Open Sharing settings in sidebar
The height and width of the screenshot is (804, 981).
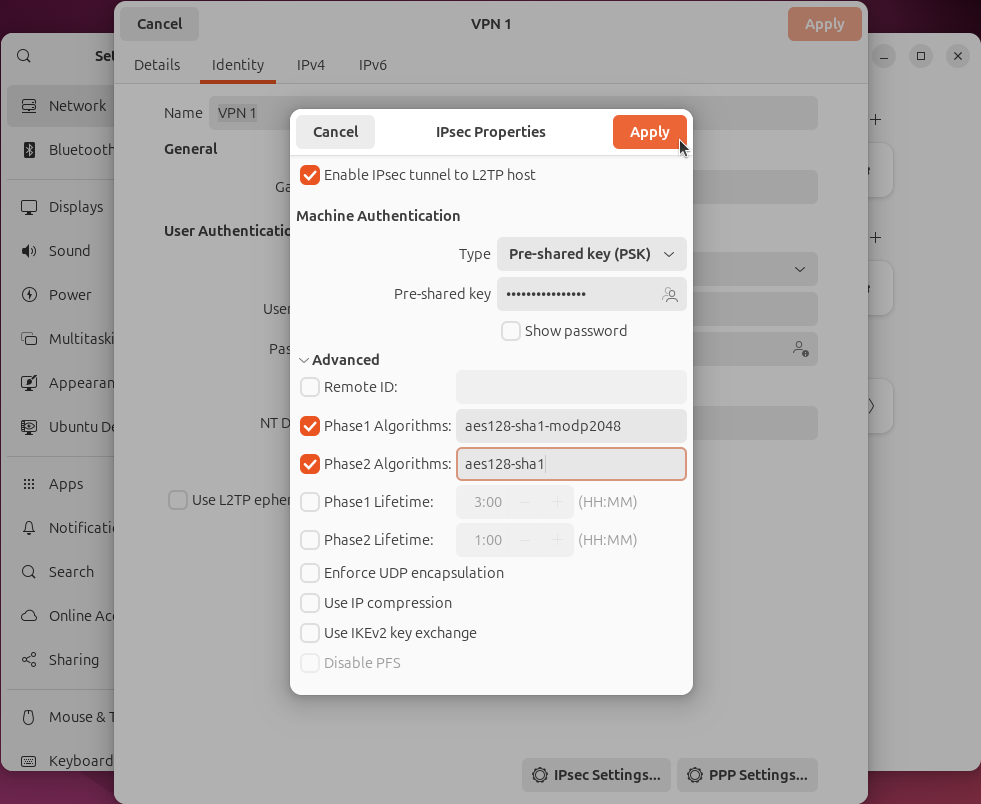[x=61, y=660]
